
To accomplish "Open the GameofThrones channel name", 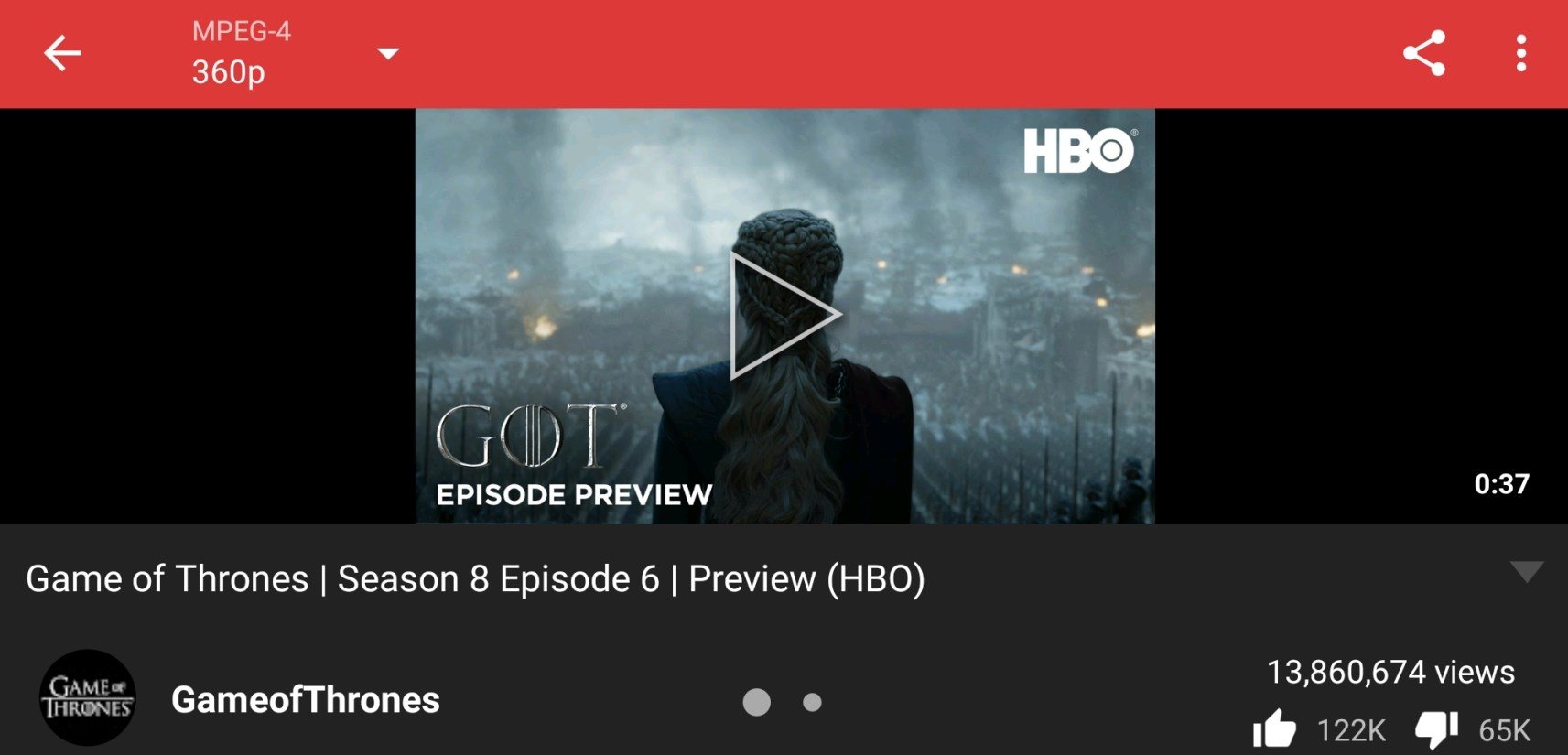I will tap(306, 700).
